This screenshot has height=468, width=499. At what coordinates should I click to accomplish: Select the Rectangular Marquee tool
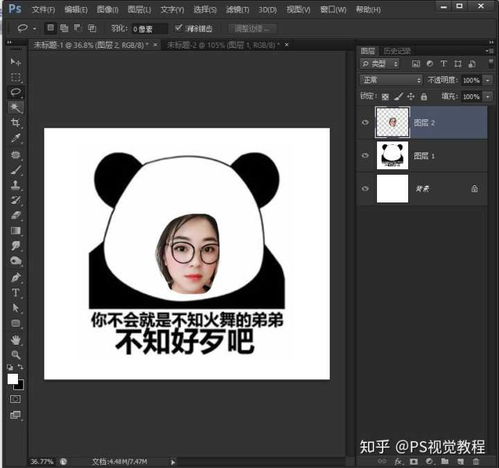point(15,77)
